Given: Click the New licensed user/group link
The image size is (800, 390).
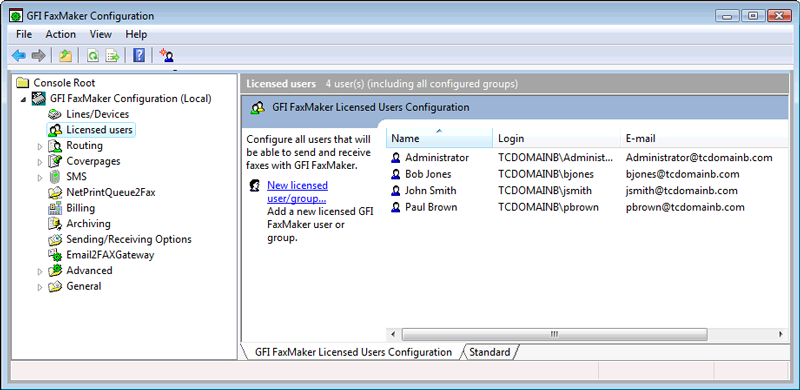Looking at the screenshot, I should point(297,191).
